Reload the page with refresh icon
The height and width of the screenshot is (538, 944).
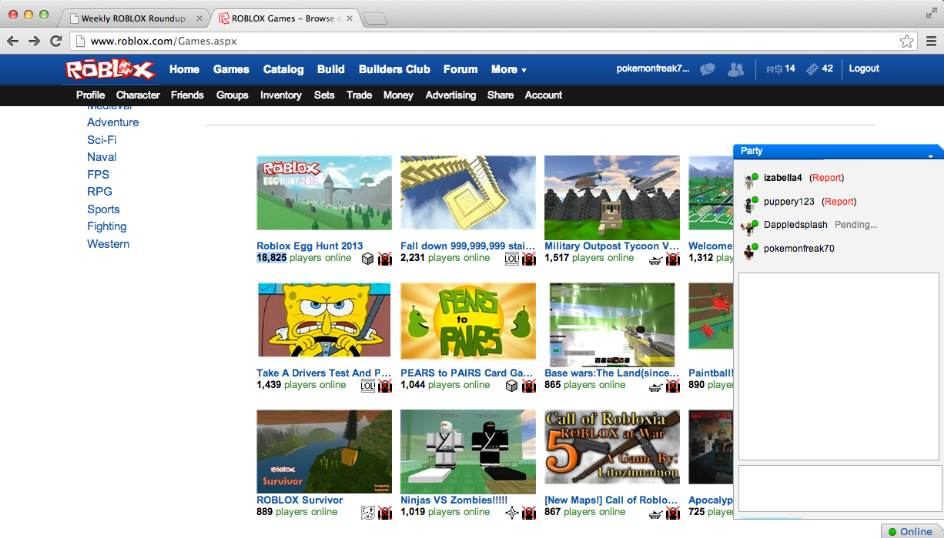(56, 41)
